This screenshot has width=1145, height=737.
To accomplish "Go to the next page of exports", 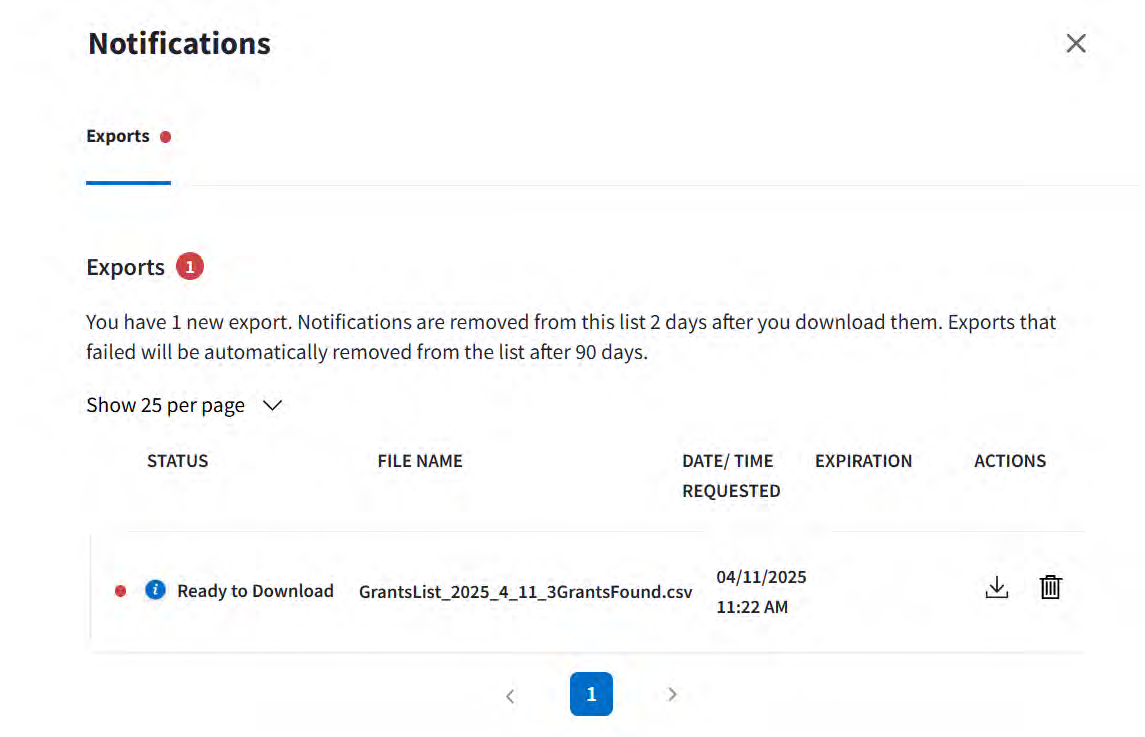I will [x=672, y=694].
